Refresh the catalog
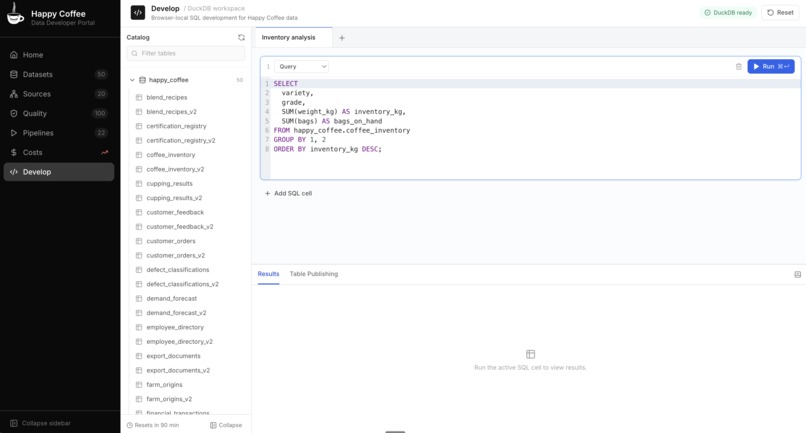Image resolution: width=806 pixels, height=433 pixels. click(x=241, y=38)
